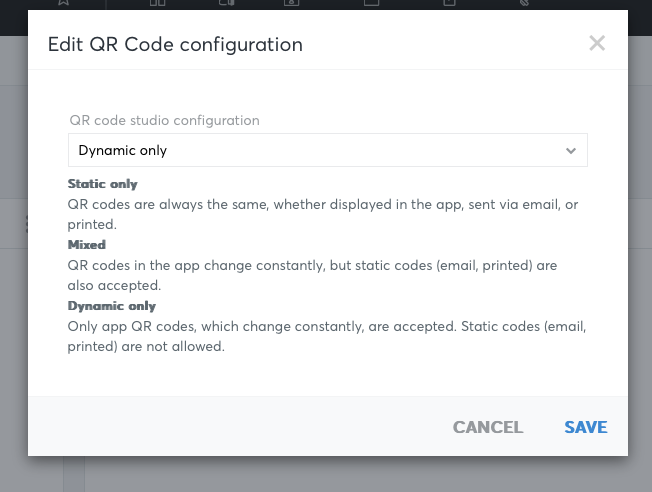Screen dimensions: 652x492
Task: Save the QR code configuration
Action: click(x=585, y=427)
